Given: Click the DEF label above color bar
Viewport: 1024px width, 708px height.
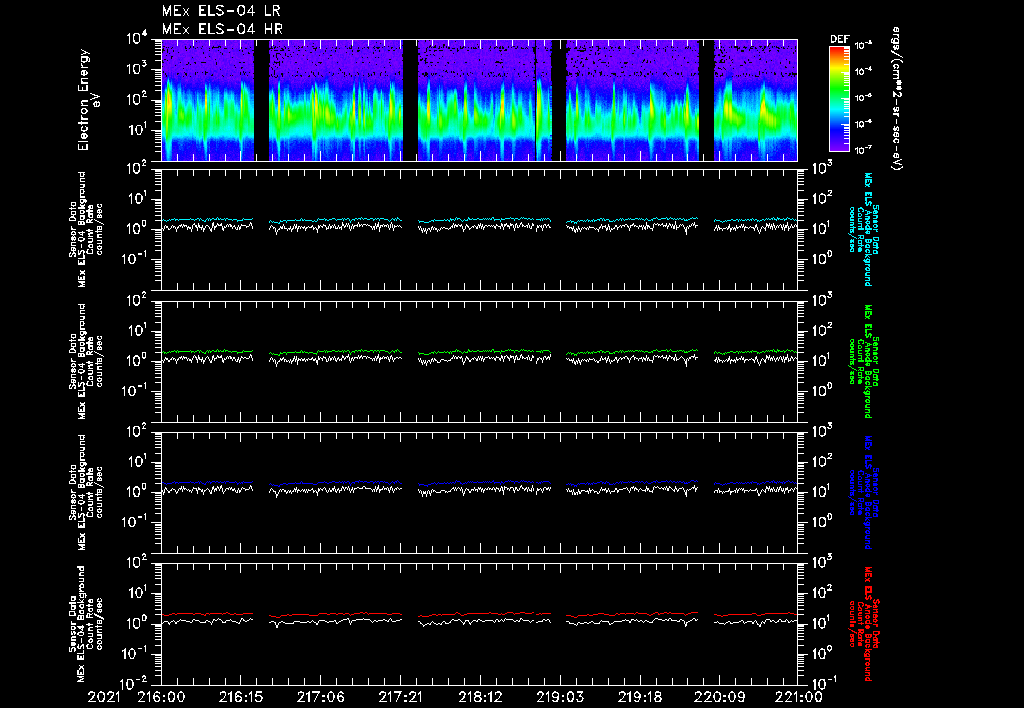Looking at the screenshot, I should (x=839, y=39).
